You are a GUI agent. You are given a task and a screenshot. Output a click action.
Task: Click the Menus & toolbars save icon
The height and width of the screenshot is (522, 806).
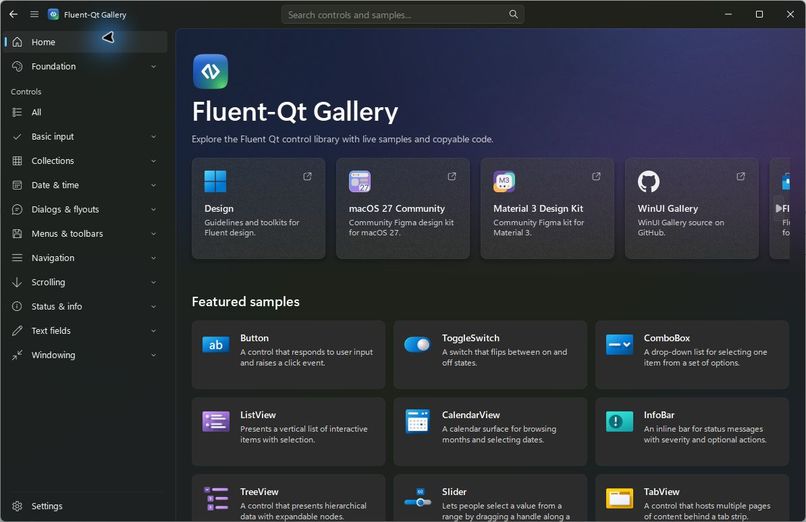coord(17,234)
